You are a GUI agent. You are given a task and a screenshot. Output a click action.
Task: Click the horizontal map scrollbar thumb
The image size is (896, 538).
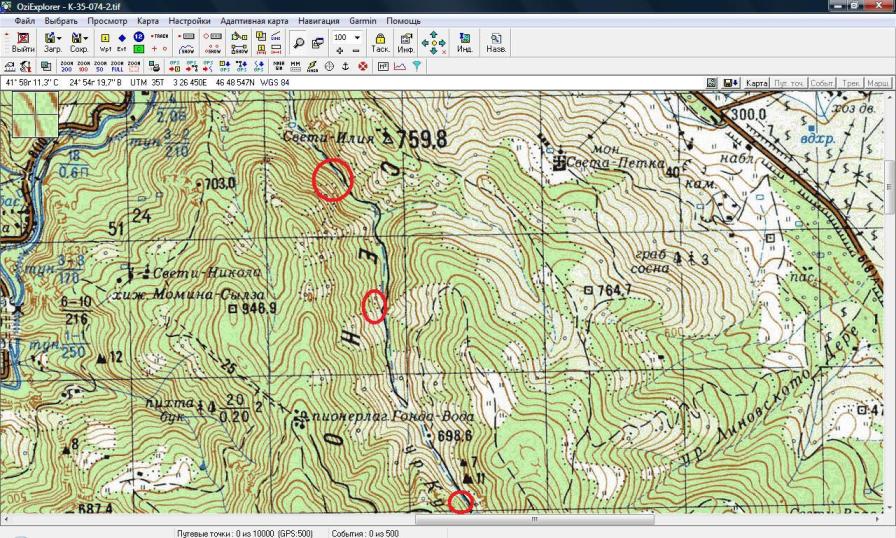[x=535, y=520]
